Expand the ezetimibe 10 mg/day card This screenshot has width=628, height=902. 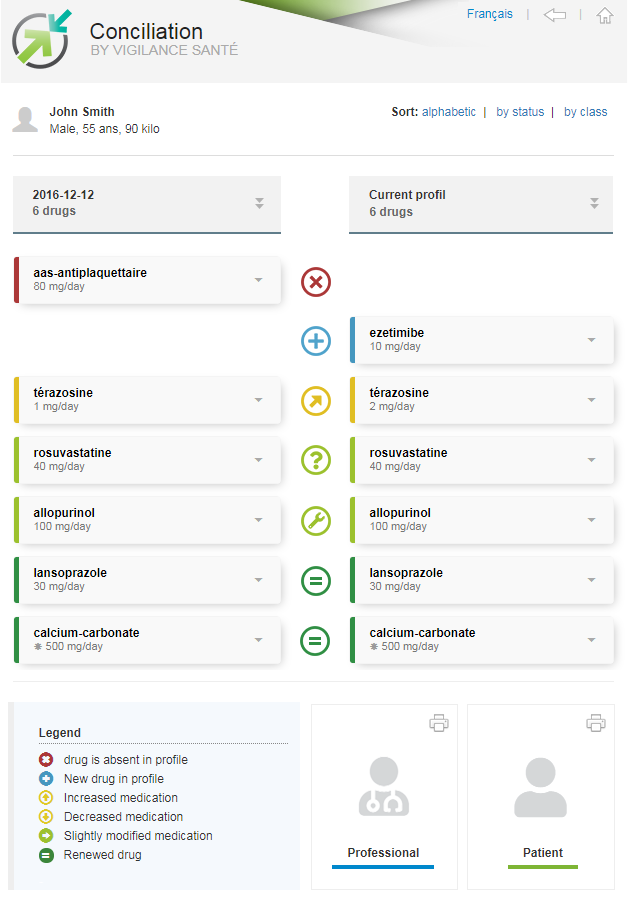point(591,340)
